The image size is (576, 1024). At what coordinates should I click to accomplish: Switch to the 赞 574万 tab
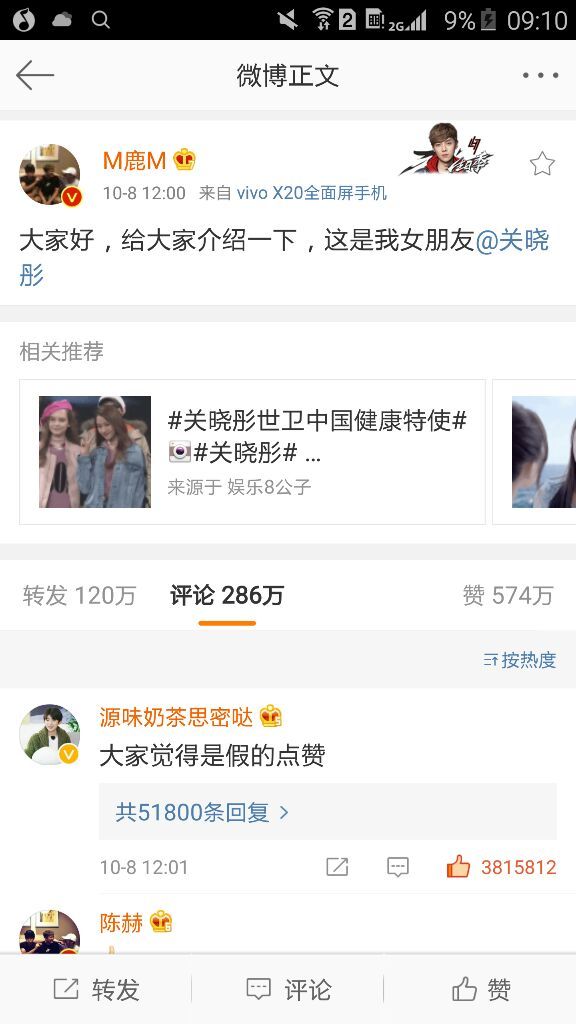[x=508, y=596]
